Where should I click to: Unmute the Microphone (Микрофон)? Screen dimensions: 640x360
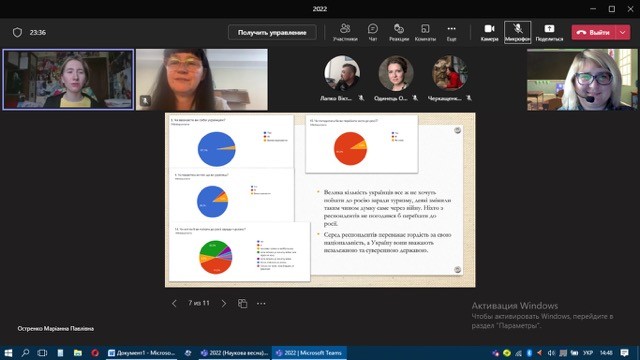coord(518,32)
